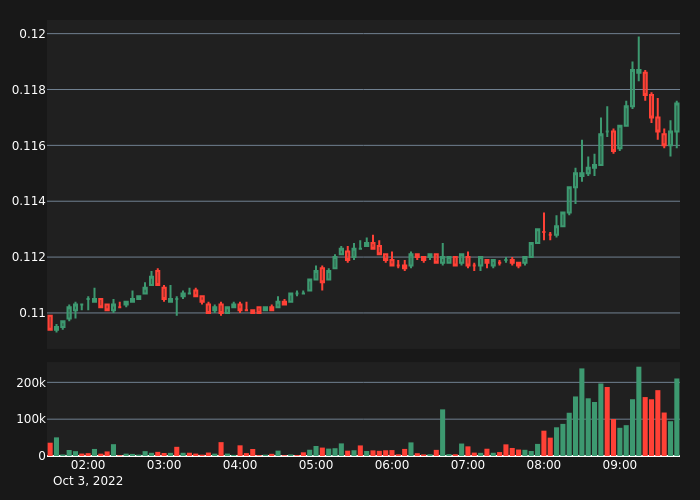Click the 0 volume axis label
The height and width of the screenshot is (500, 700).
click(42, 455)
